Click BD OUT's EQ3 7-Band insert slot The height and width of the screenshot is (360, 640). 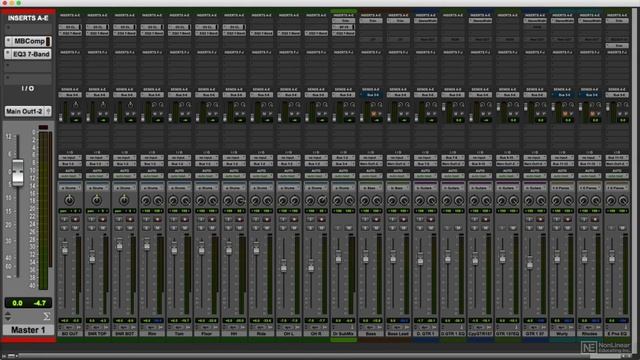tap(70, 33)
